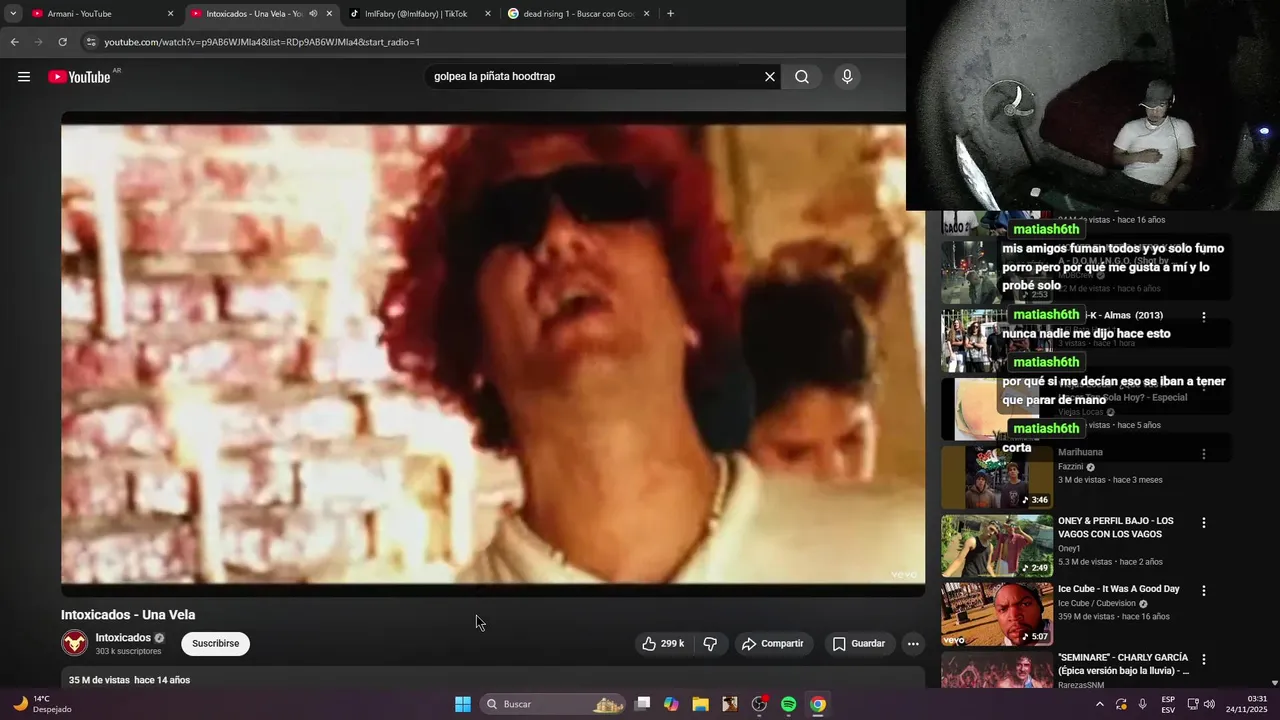The image size is (1280, 720).
Task: Subscribe with the Suscribirse button
Action: click(215, 644)
